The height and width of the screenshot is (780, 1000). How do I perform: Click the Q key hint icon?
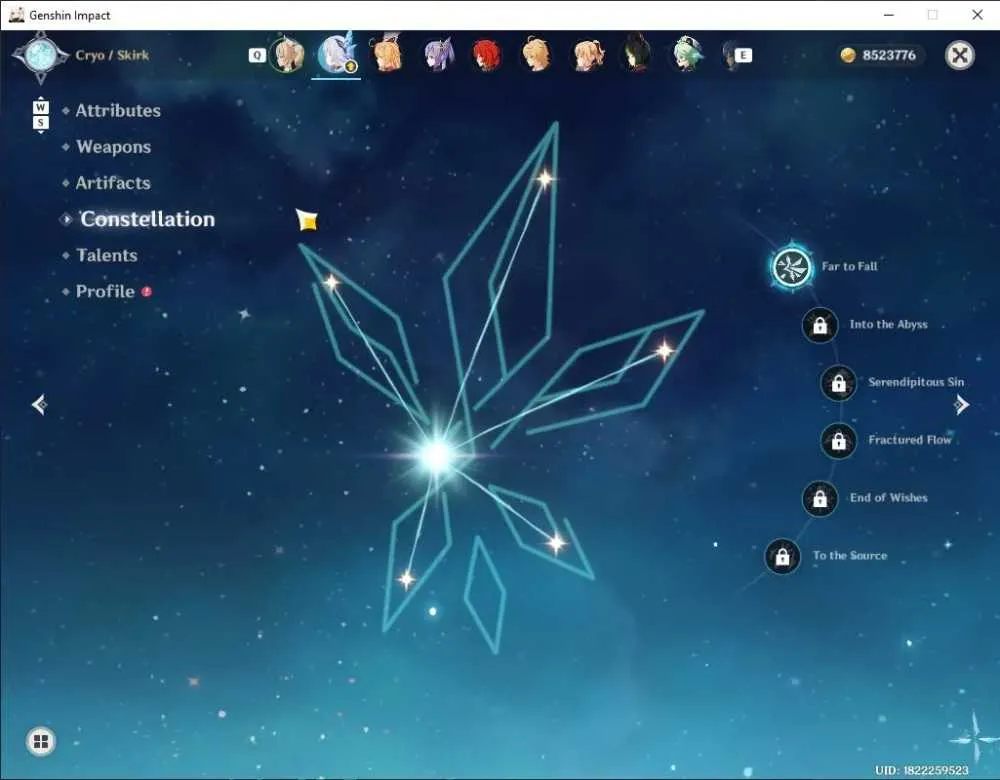(257, 55)
